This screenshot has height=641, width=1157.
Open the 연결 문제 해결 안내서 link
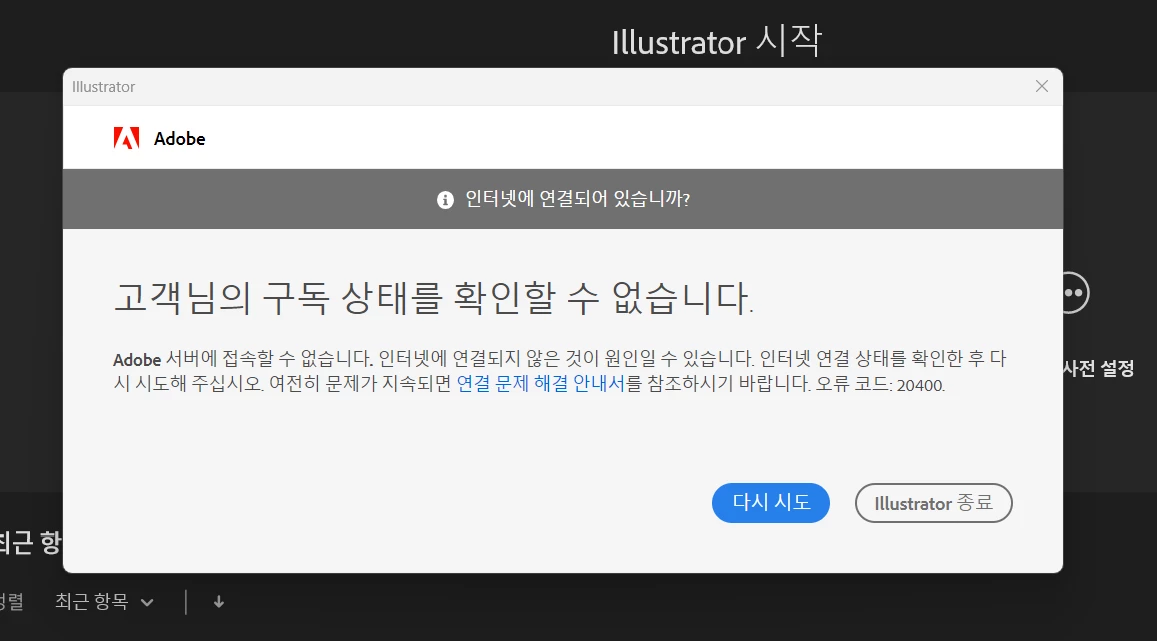(x=540, y=384)
